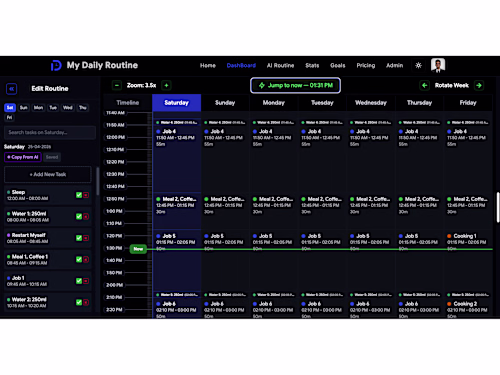
Task: Open Friday's Cooking 1 block
Action: (468, 261)
